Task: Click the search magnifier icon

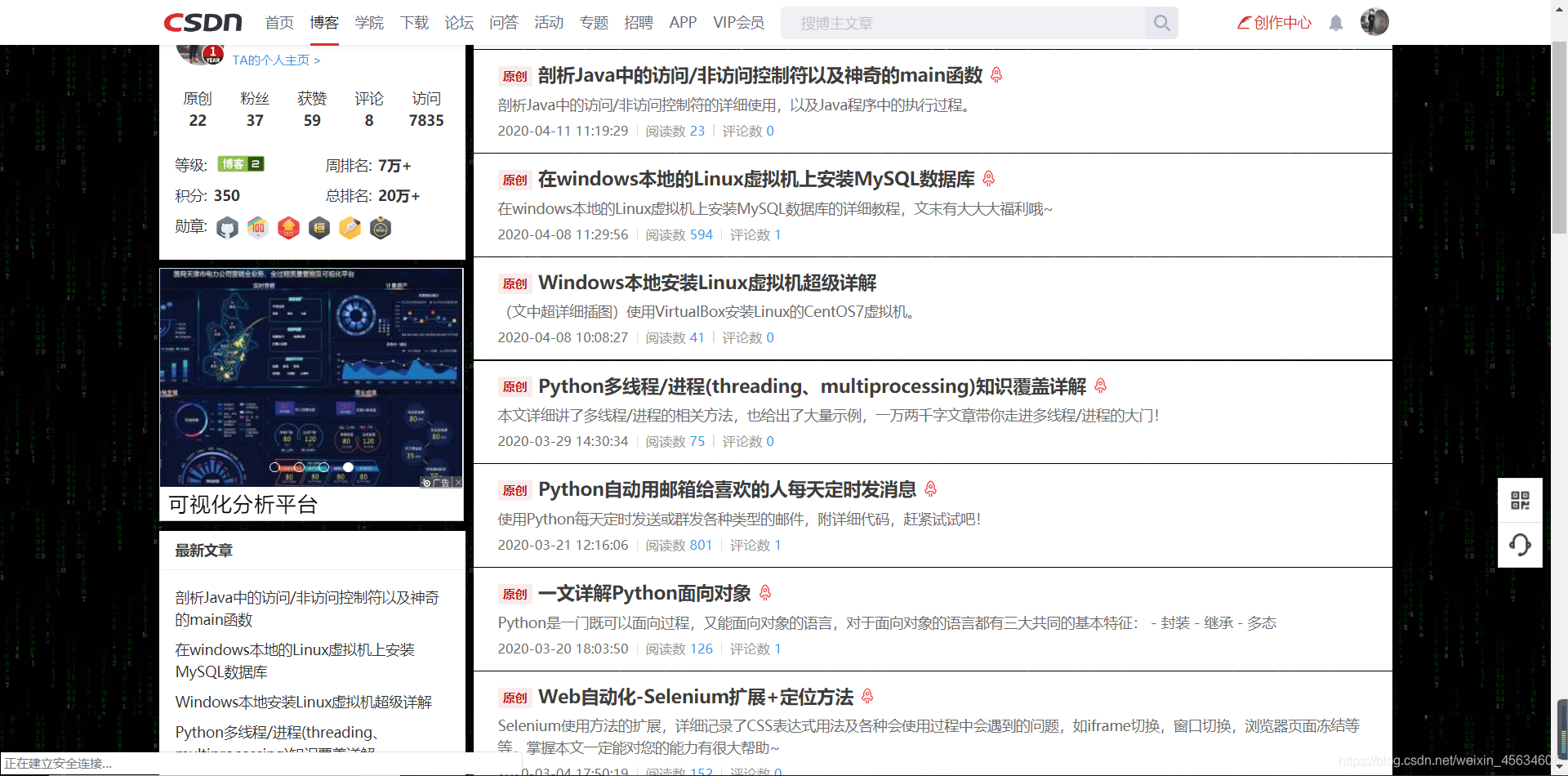Action: (1161, 23)
